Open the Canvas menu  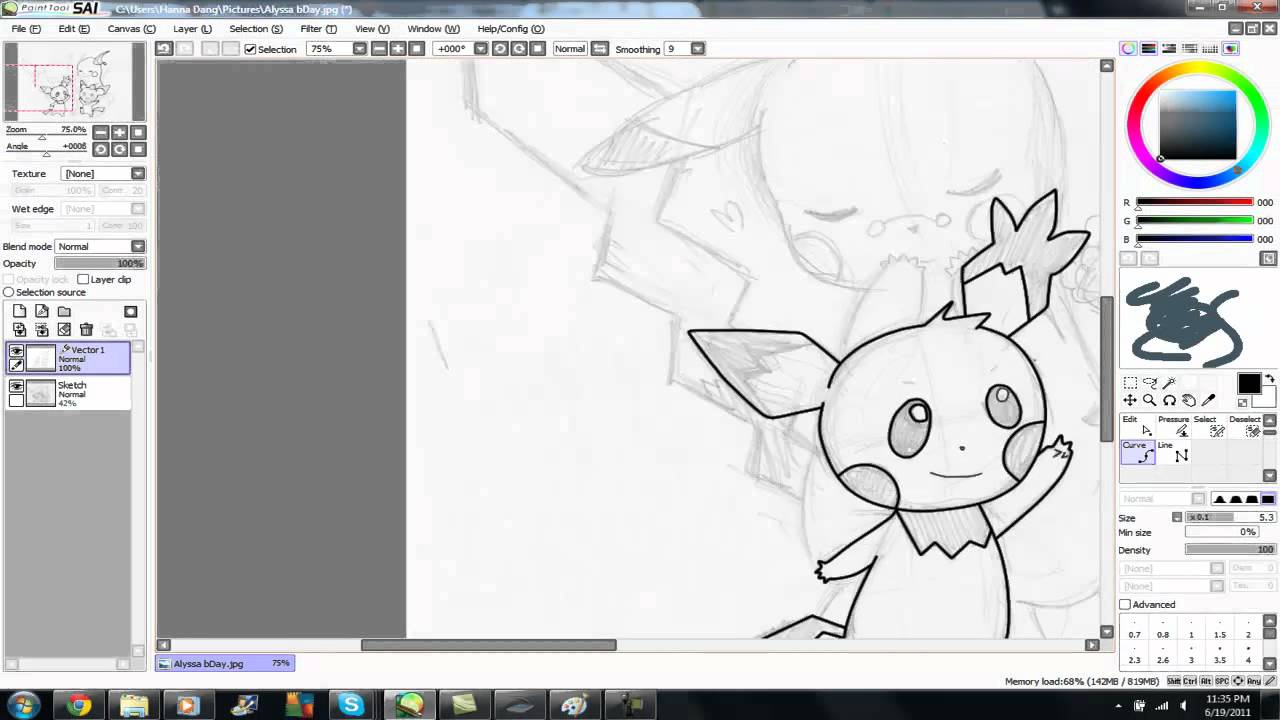131,29
